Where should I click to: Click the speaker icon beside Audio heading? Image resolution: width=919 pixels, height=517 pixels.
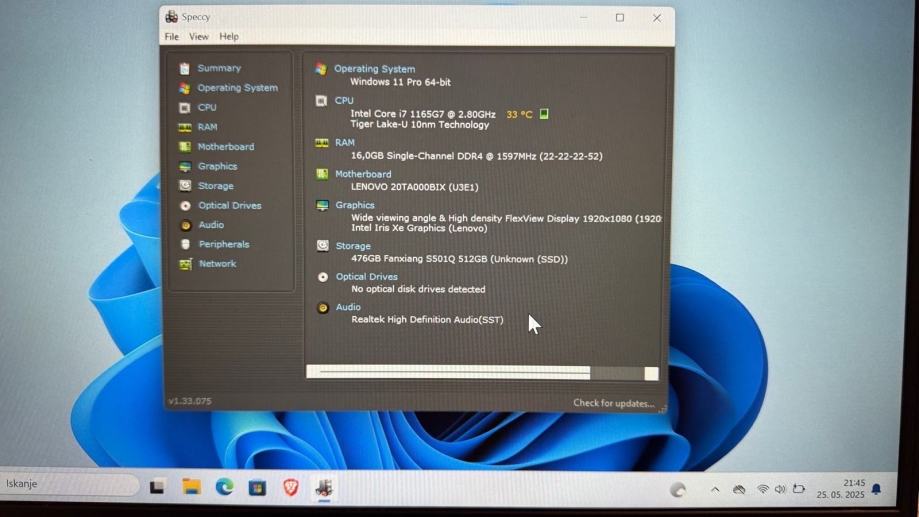(x=323, y=307)
